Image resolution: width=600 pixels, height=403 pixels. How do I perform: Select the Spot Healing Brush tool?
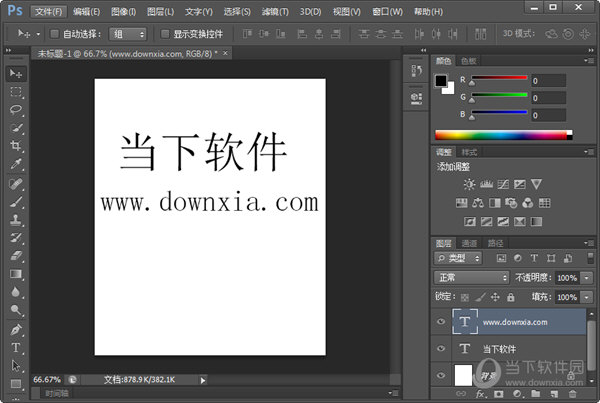16,184
